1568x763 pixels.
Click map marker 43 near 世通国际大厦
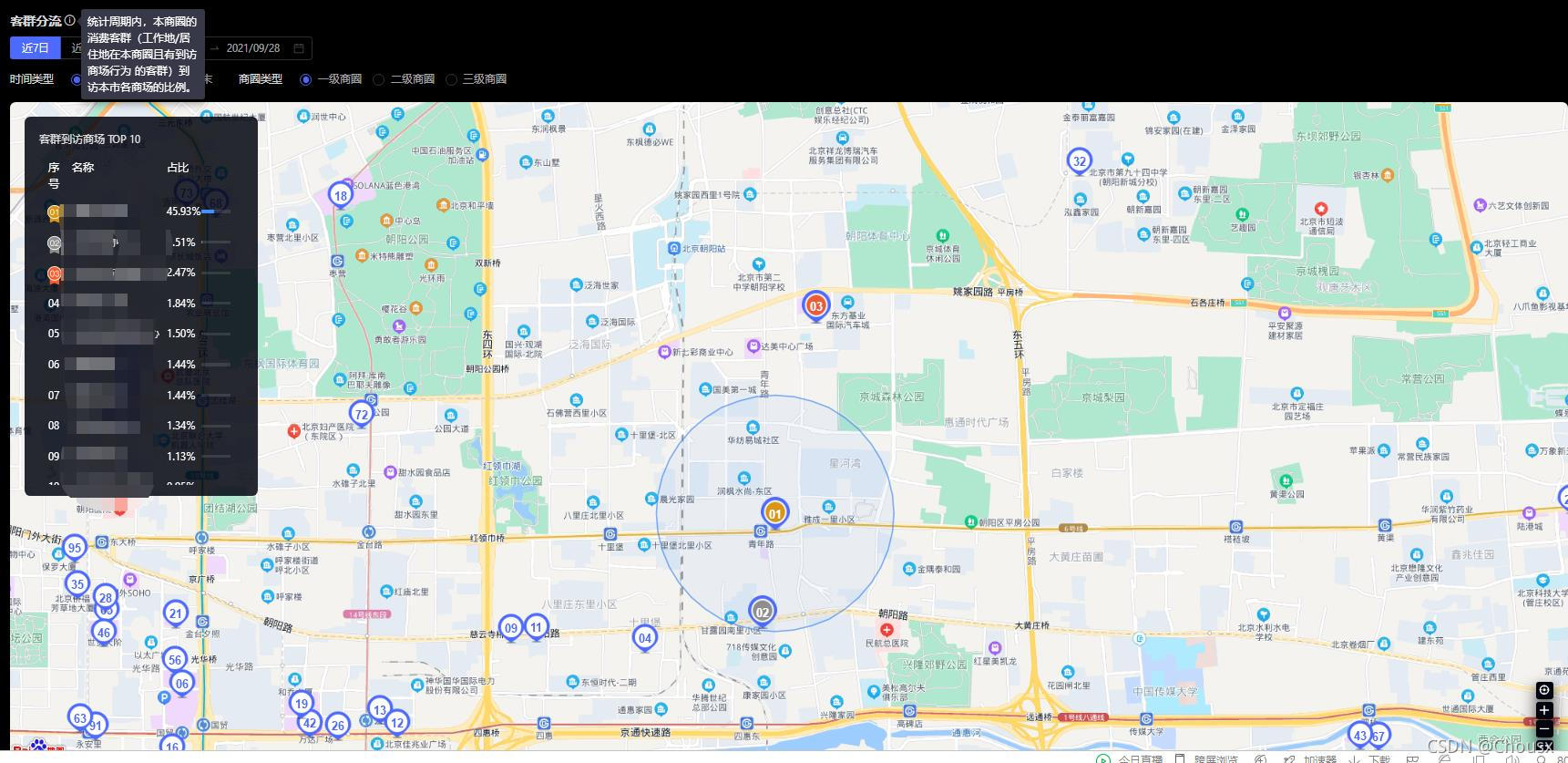pyautogui.click(x=1360, y=736)
